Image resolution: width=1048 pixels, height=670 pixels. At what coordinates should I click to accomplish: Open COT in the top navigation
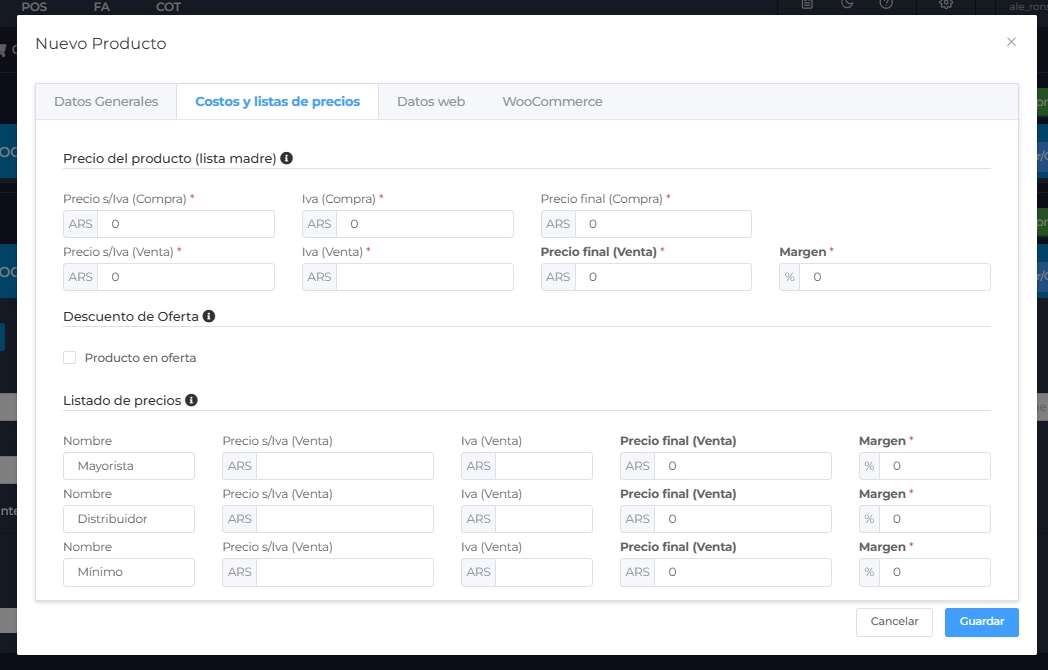click(168, 7)
